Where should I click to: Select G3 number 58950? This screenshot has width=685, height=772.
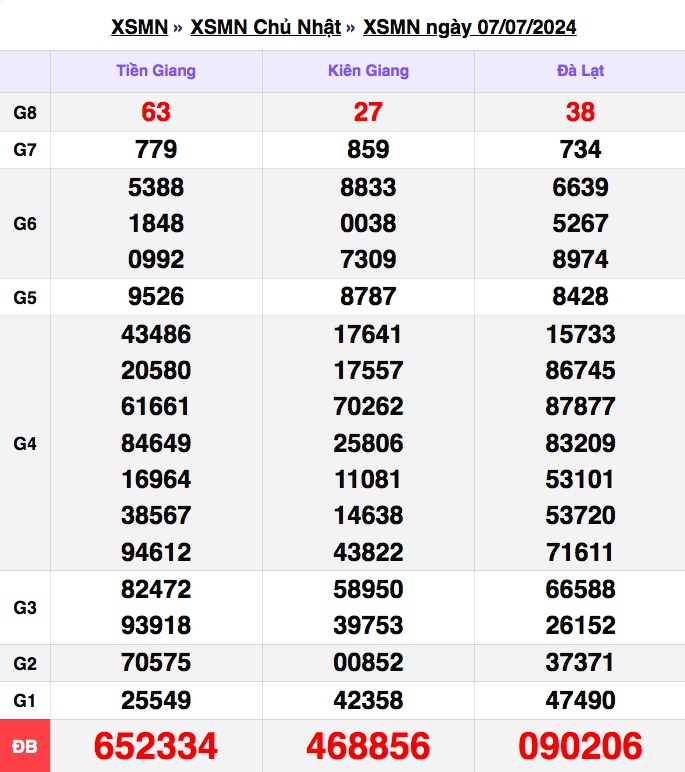[368, 589]
